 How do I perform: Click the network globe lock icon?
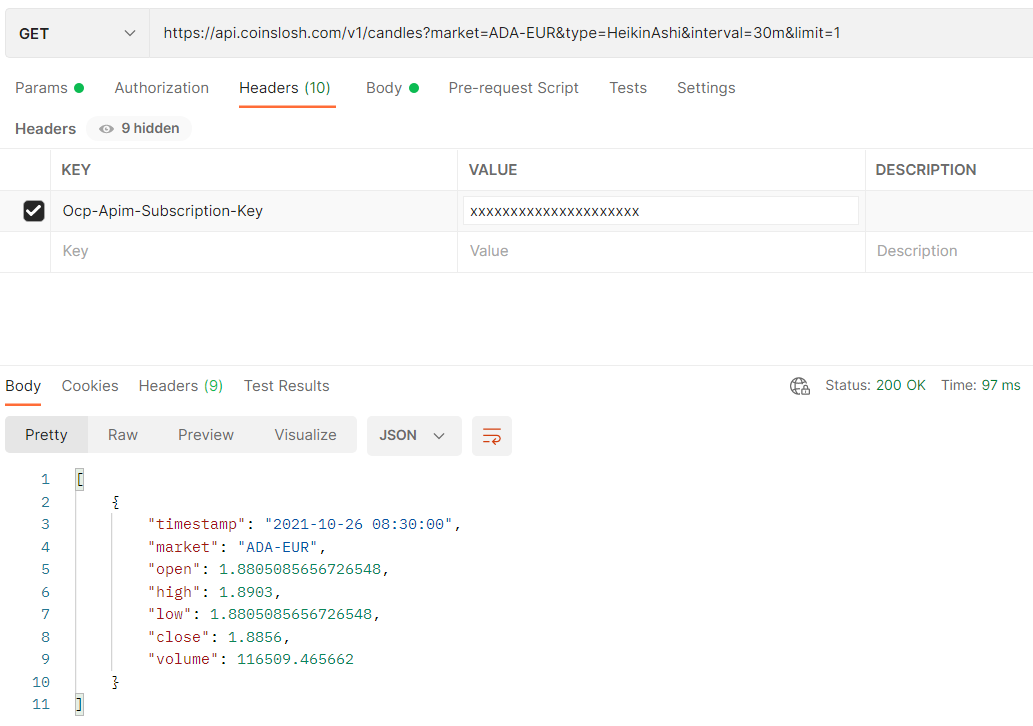click(800, 386)
